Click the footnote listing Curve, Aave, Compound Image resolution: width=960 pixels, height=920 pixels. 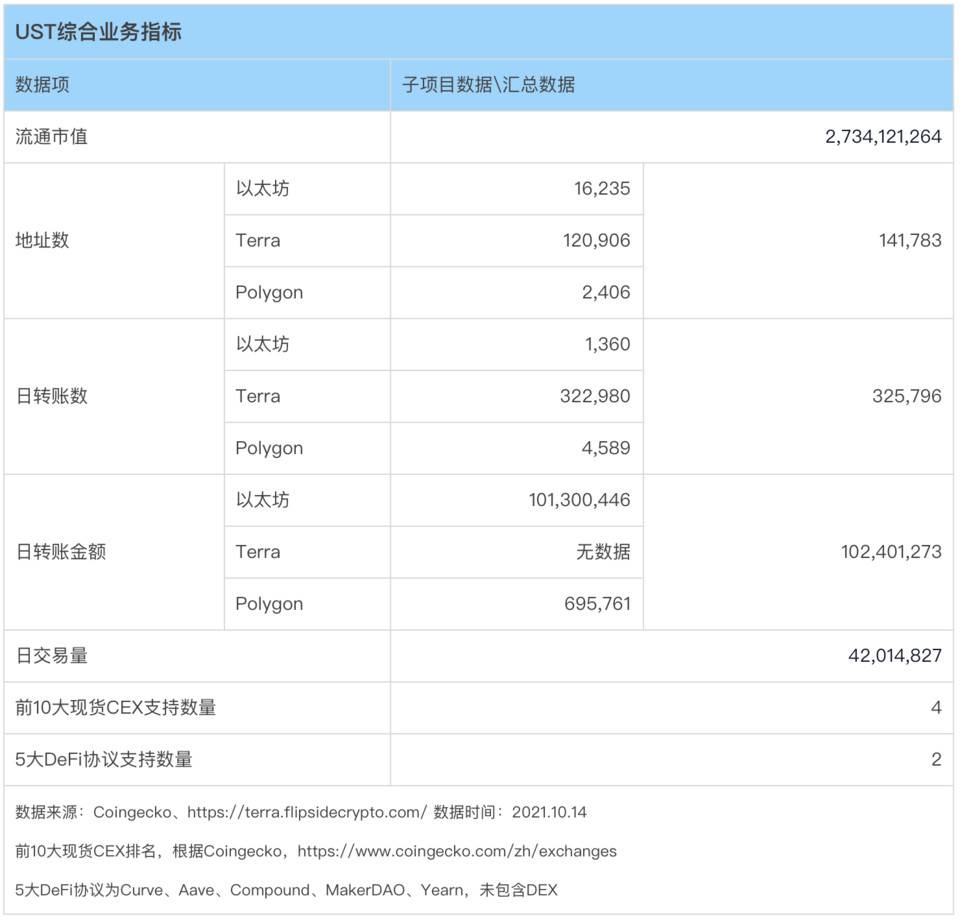tap(286, 890)
